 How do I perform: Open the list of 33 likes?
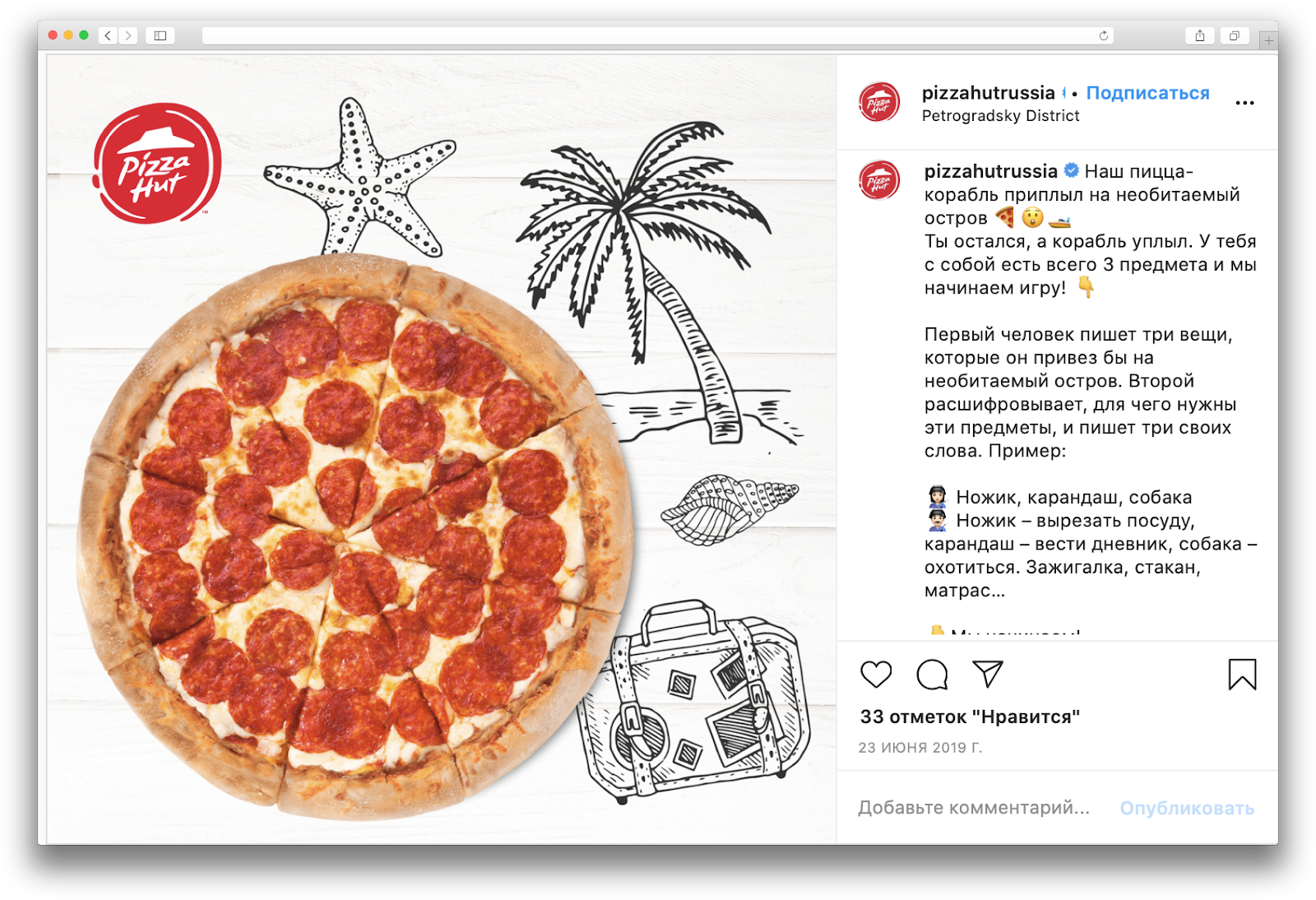click(970, 717)
